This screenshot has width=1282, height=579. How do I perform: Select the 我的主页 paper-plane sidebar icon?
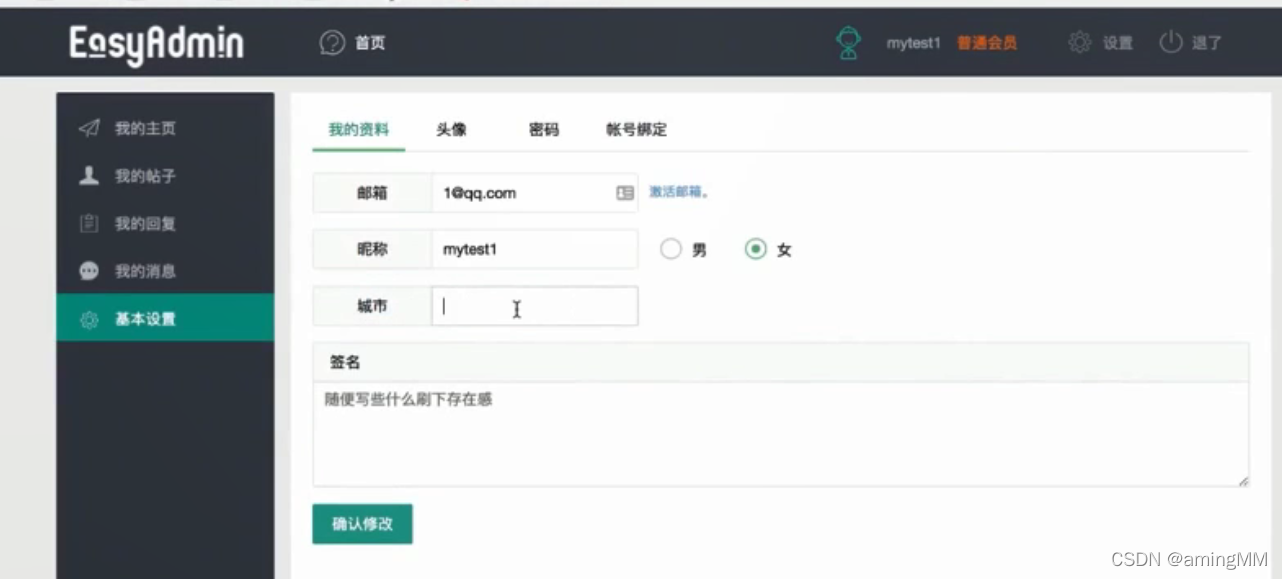[x=90, y=128]
